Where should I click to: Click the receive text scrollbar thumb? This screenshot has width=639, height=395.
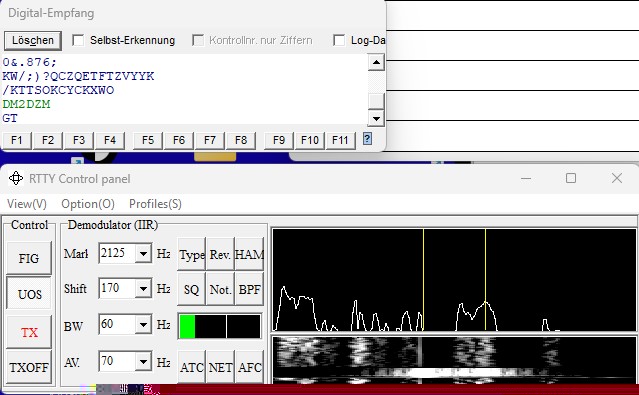(x=376, y=101)
